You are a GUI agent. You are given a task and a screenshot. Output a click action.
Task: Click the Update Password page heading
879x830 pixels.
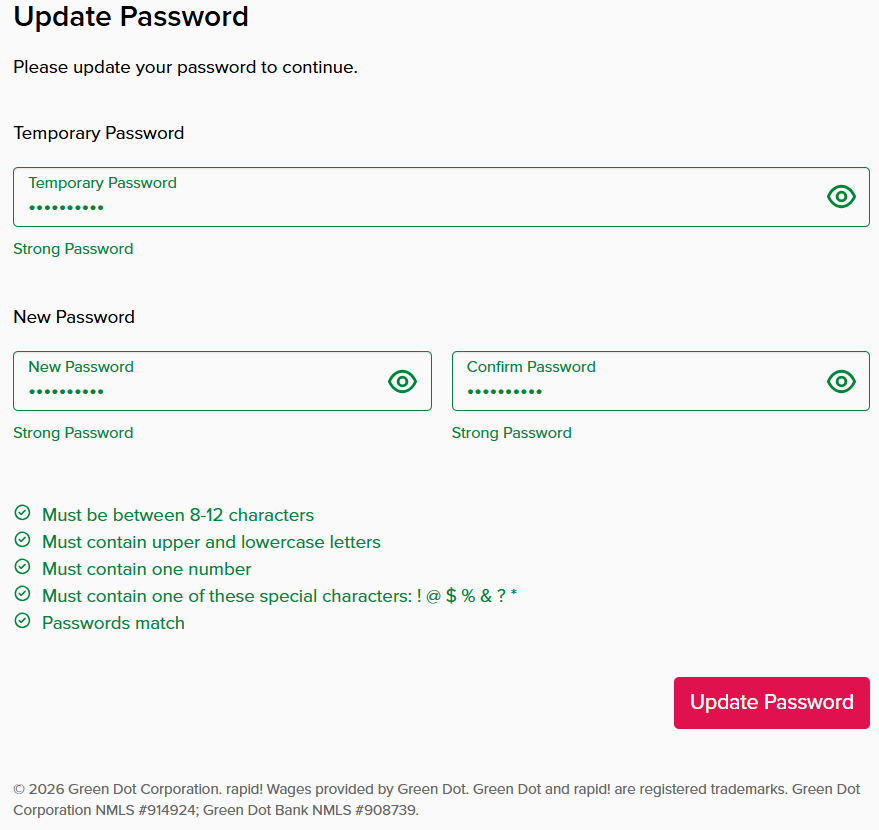pos(131,16)
